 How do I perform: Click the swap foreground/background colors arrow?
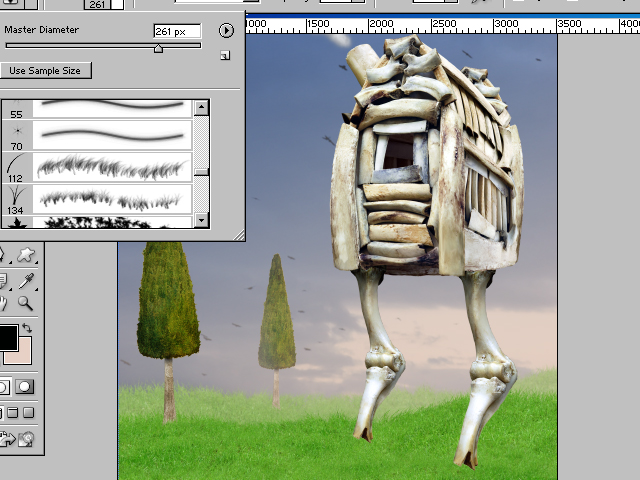26,328
